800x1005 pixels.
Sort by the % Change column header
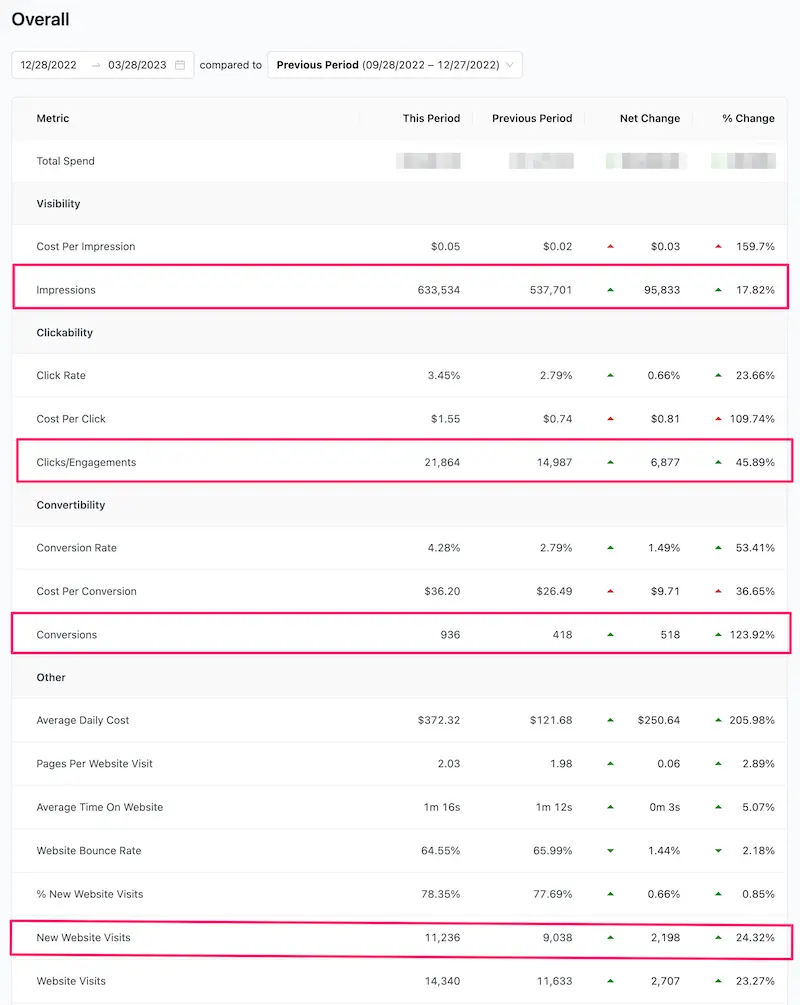[x=748, y=118]
